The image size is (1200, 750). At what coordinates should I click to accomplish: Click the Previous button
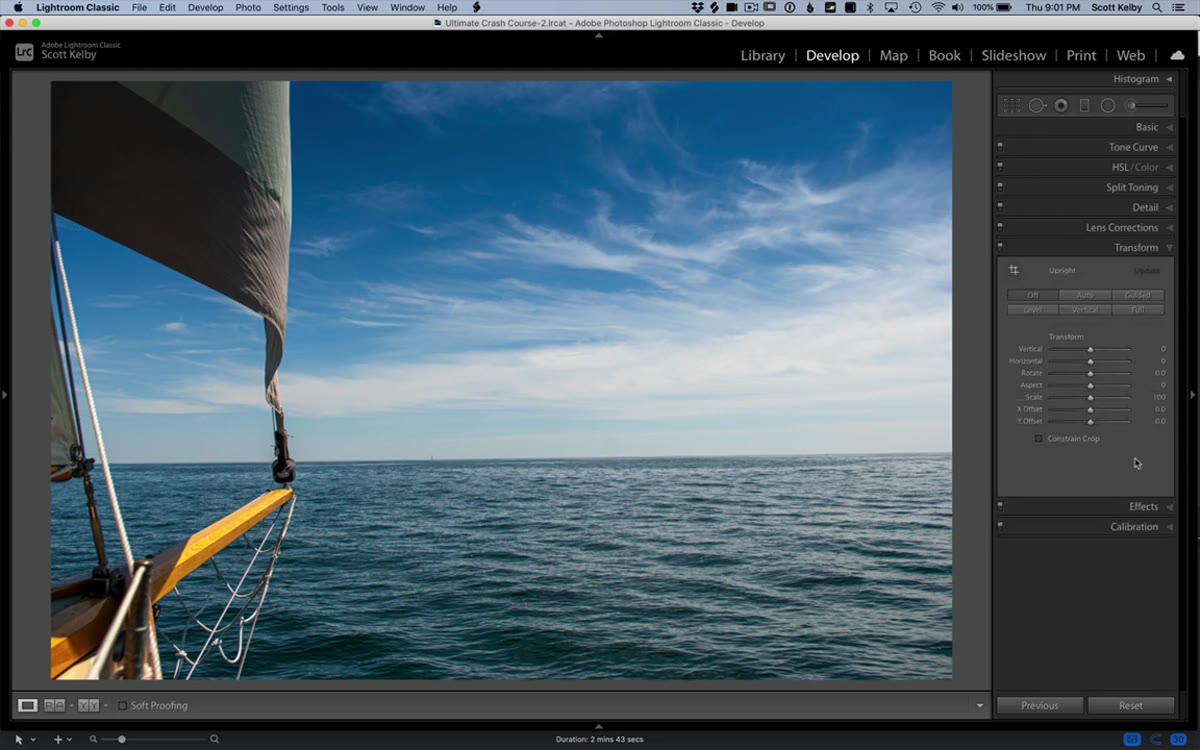1040,705
